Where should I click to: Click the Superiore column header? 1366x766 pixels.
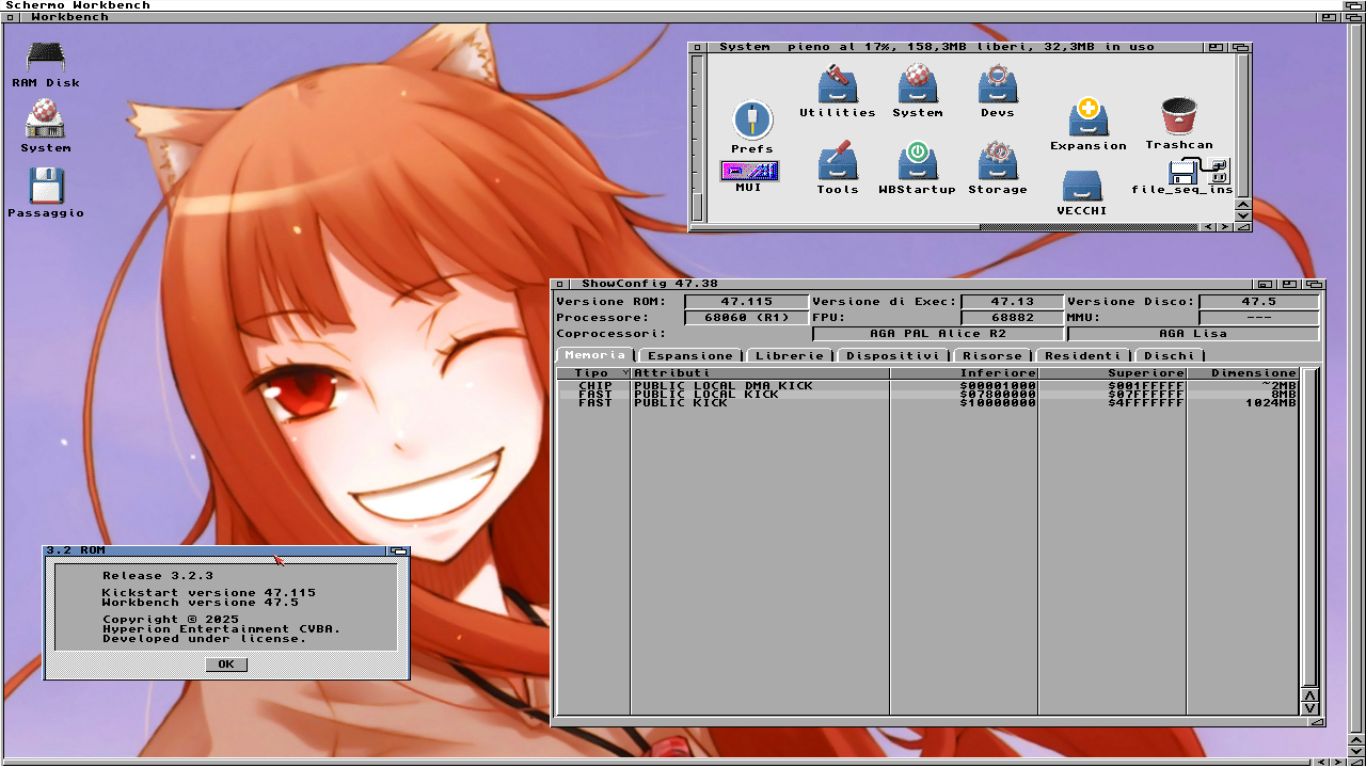[1112, 373]
